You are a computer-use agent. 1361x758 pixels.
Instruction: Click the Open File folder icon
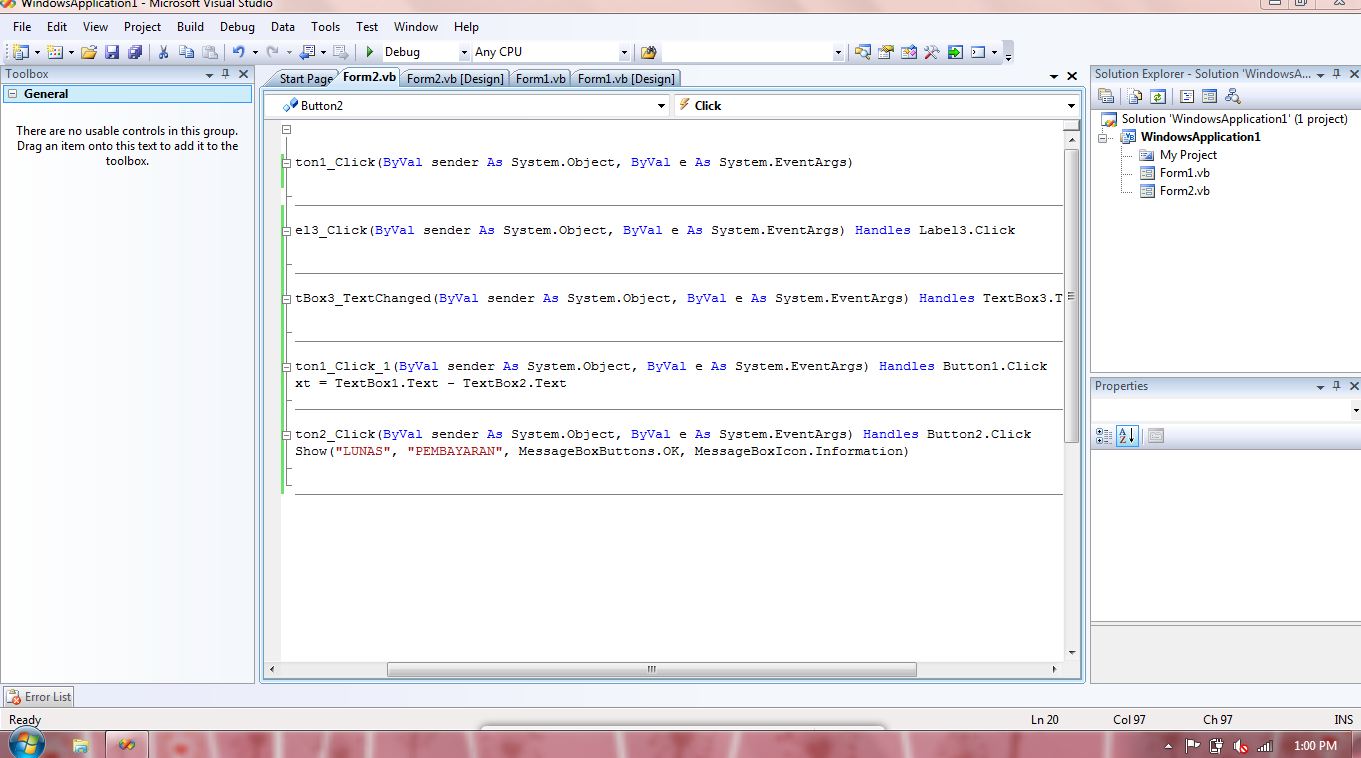(x=88, y=52)
